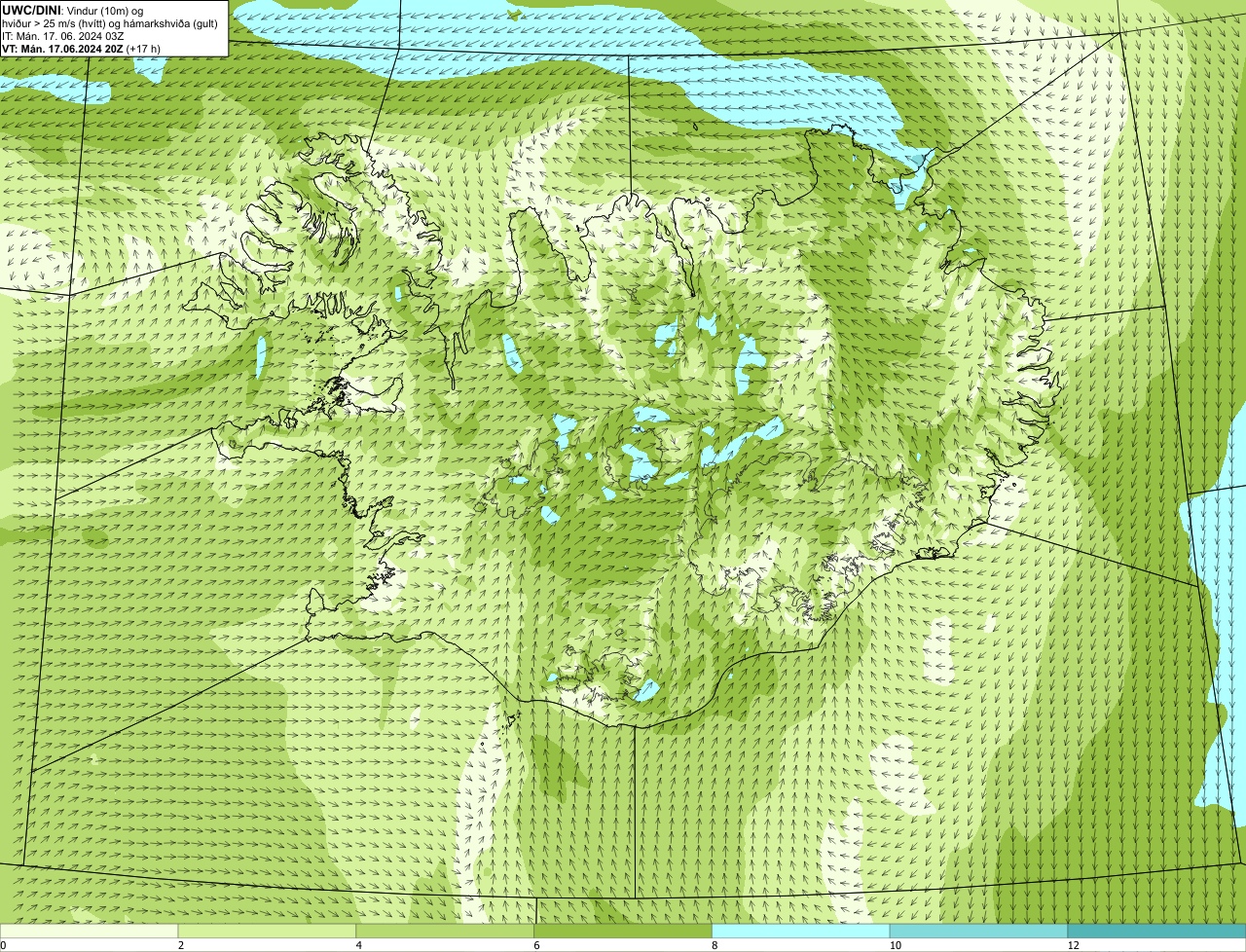Click the "0" label under the color scale
The height and width of the screenshot is (952, 1246).
point(3,945)
